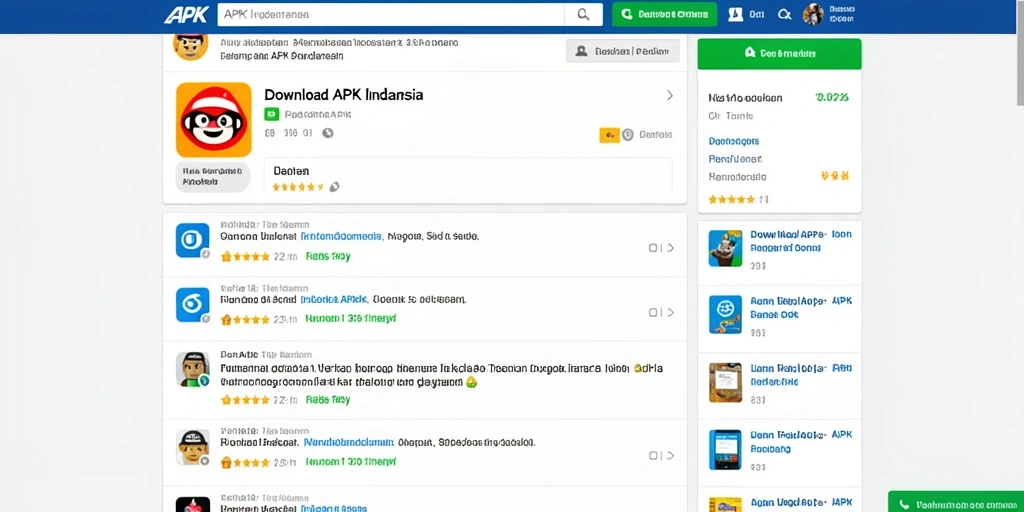Click green text in the black-cap character row
1024x512 pixels.
tap(351, 462)
